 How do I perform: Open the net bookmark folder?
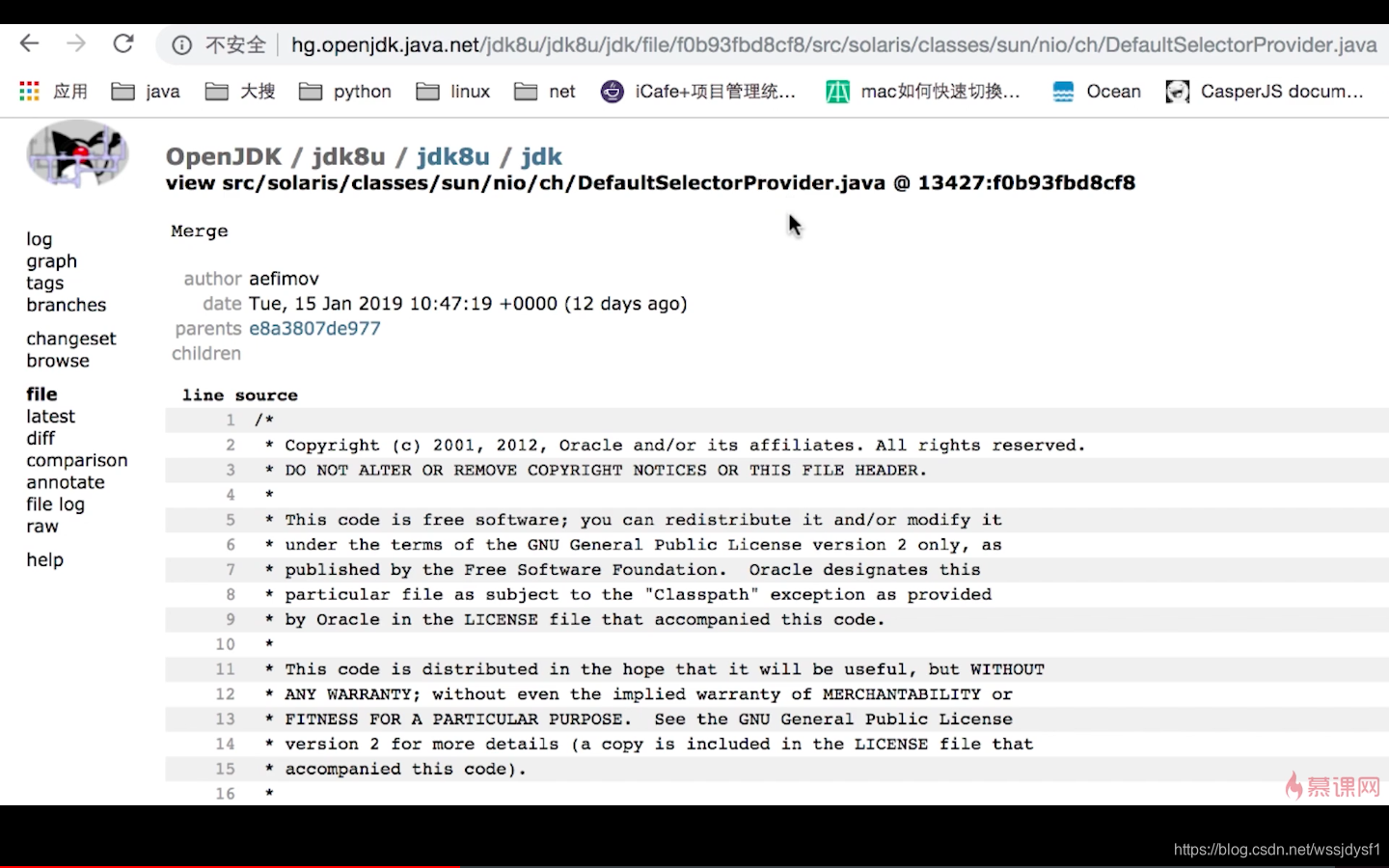pos(545,92)
